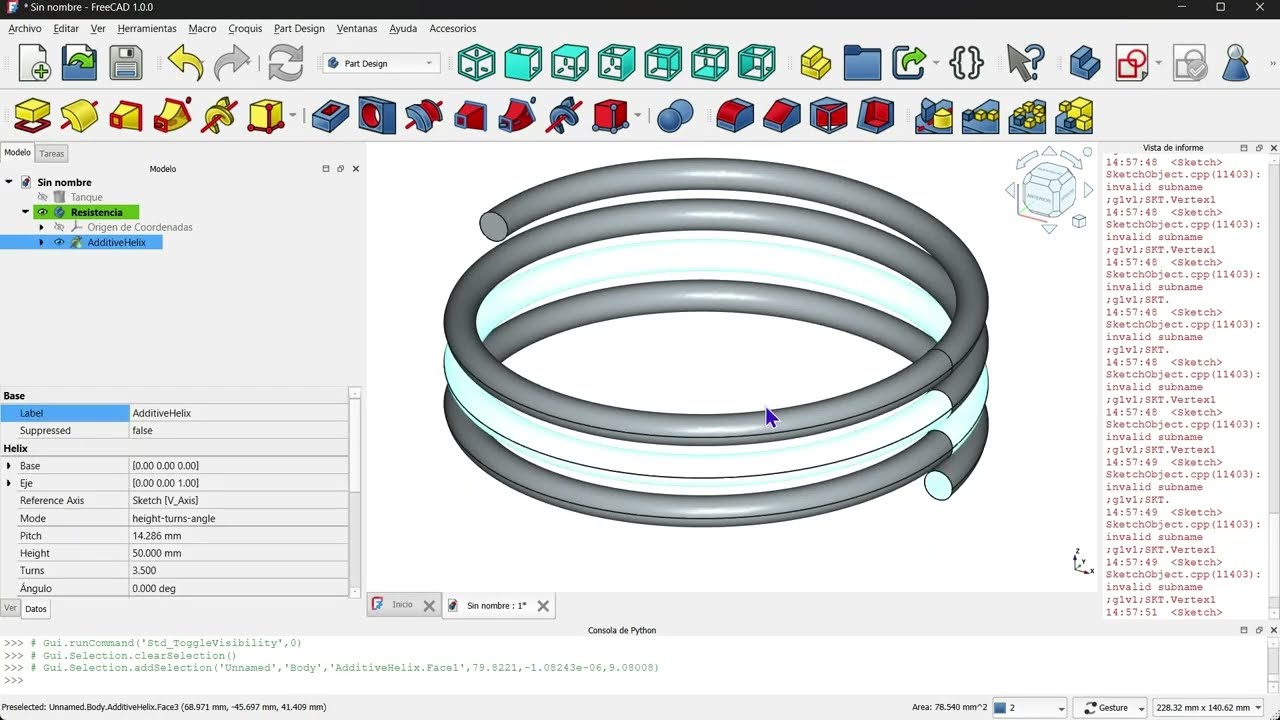Create a Part with the yellow blocks icon

coord(816,63)
